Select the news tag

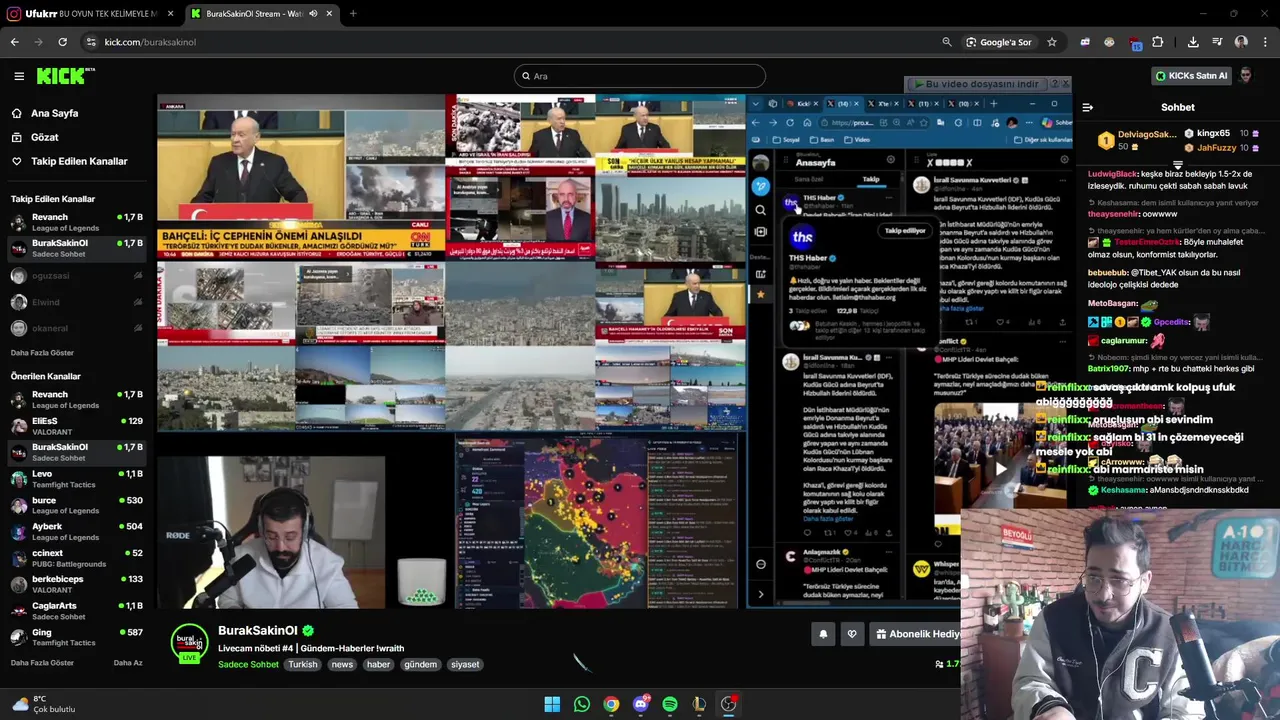click(342, 664)
